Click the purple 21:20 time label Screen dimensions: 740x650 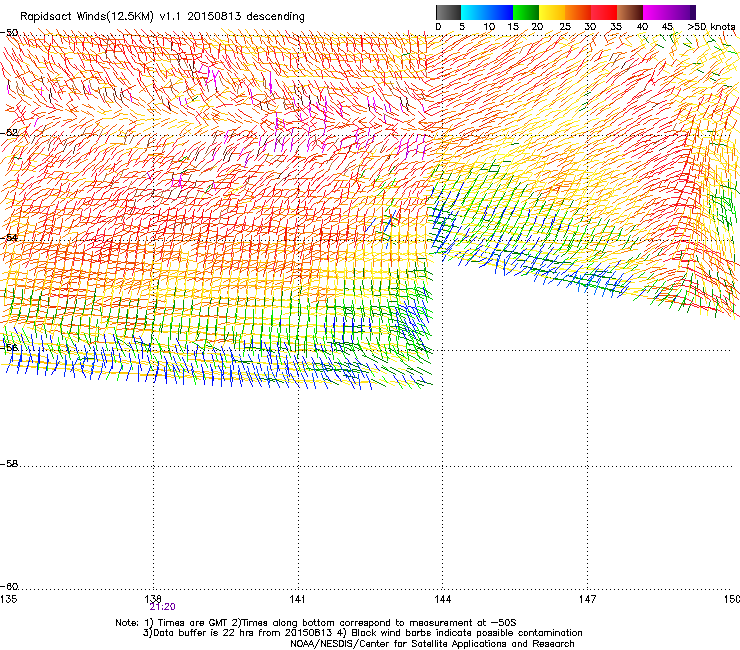click(x=162, y=607)
